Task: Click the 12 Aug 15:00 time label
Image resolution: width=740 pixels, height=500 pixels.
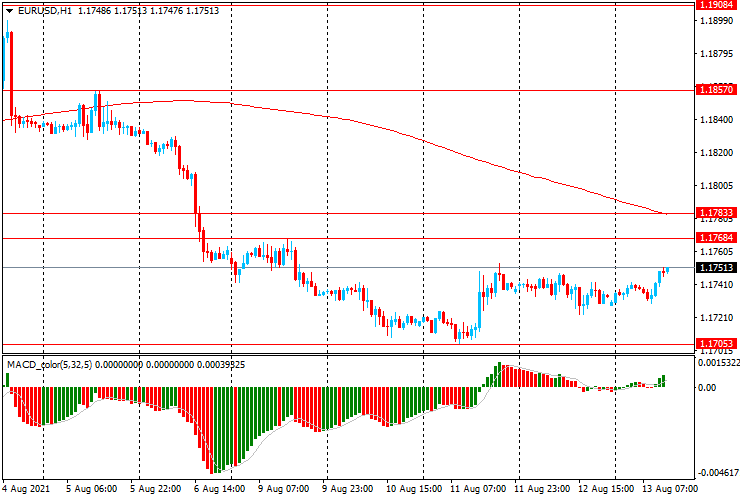Action: (605, 488)
